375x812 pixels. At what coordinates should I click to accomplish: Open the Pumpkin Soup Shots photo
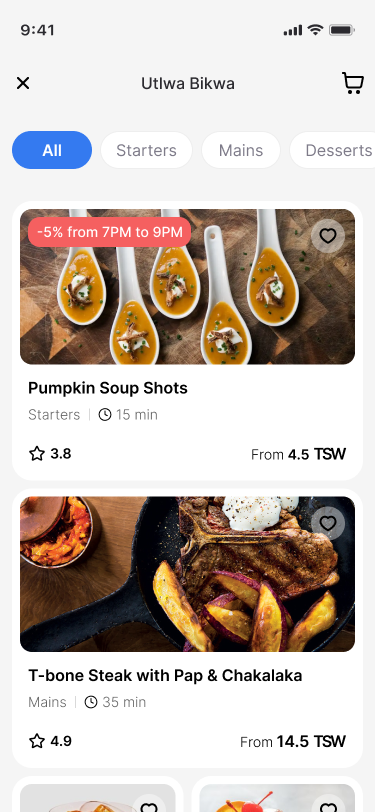(188, 286)
